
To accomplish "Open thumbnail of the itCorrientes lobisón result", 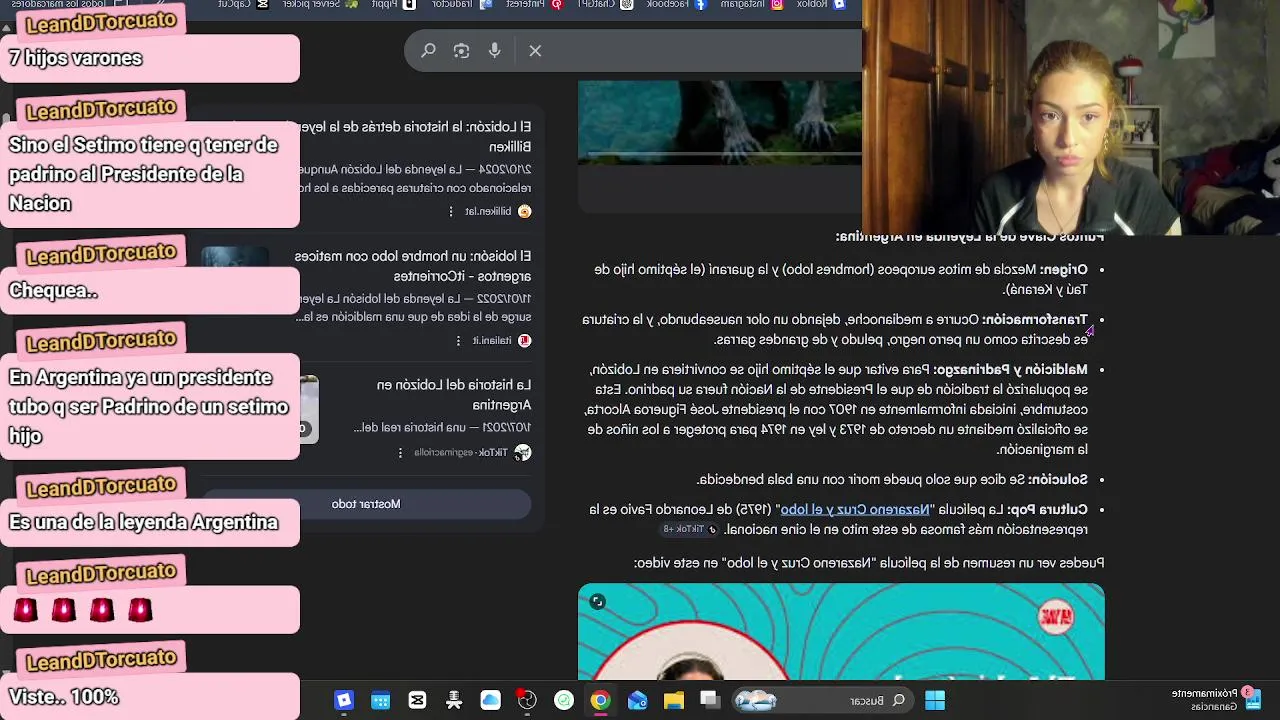I will [x=235, y=257].
